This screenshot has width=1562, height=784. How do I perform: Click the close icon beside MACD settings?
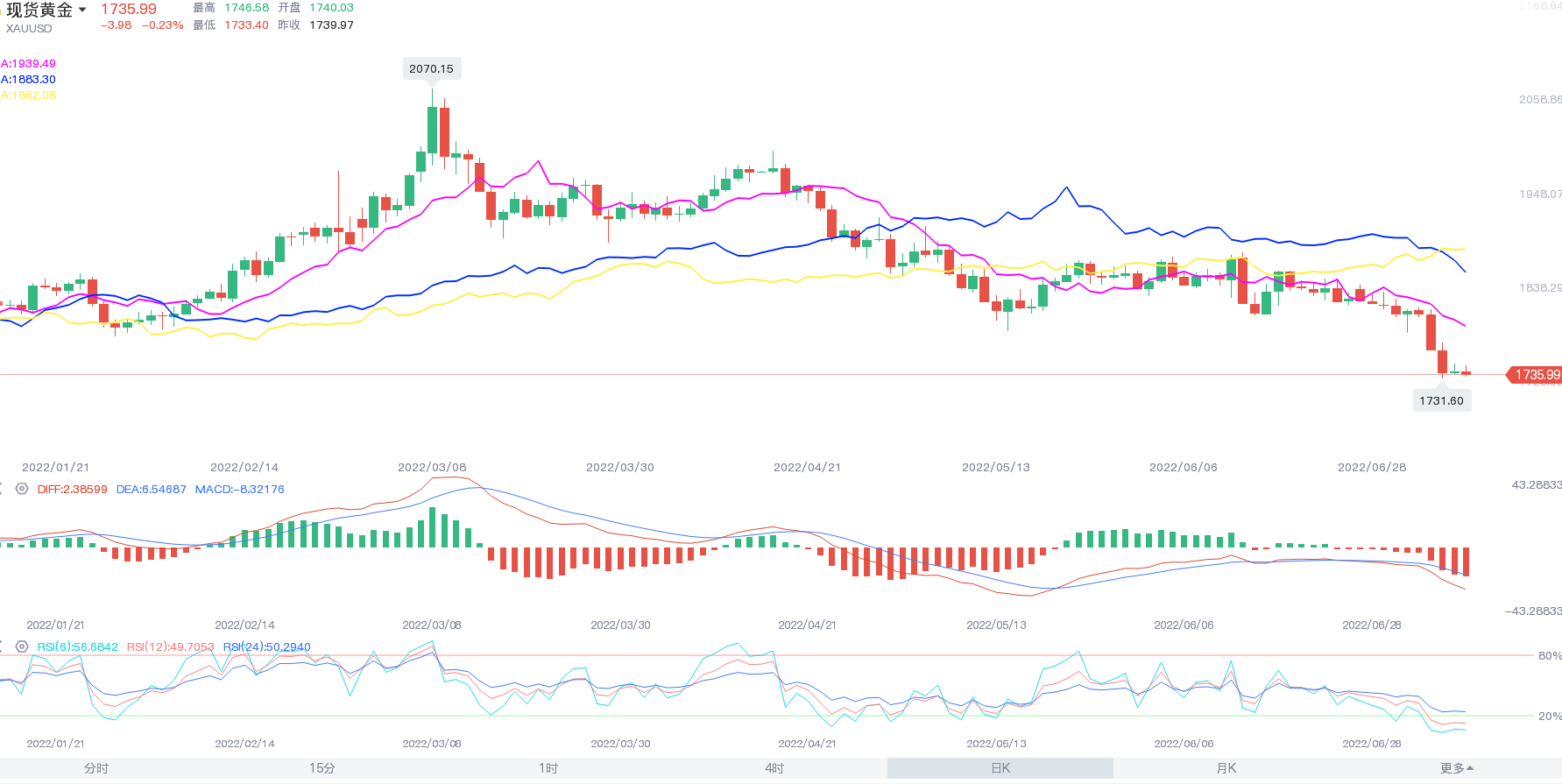coord(2,489)
